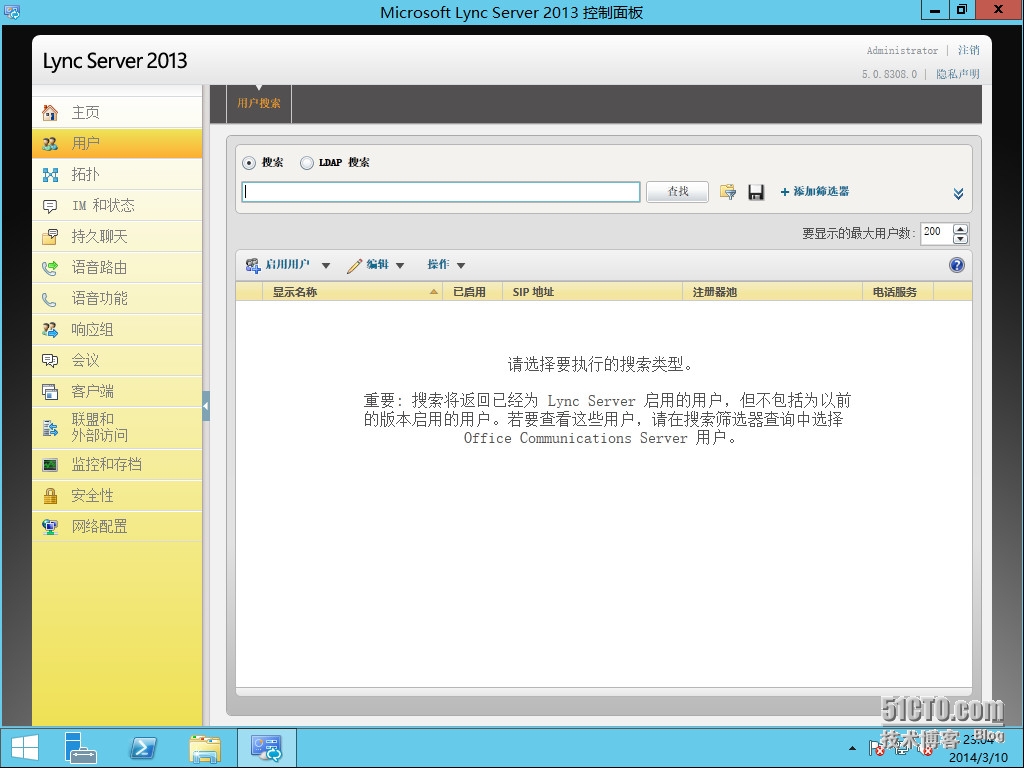Image resolution: width=1024 pixels, height=768 pixels.
Task: Select Lync Control Panel taskbar icon
Action: click(266, 748)
